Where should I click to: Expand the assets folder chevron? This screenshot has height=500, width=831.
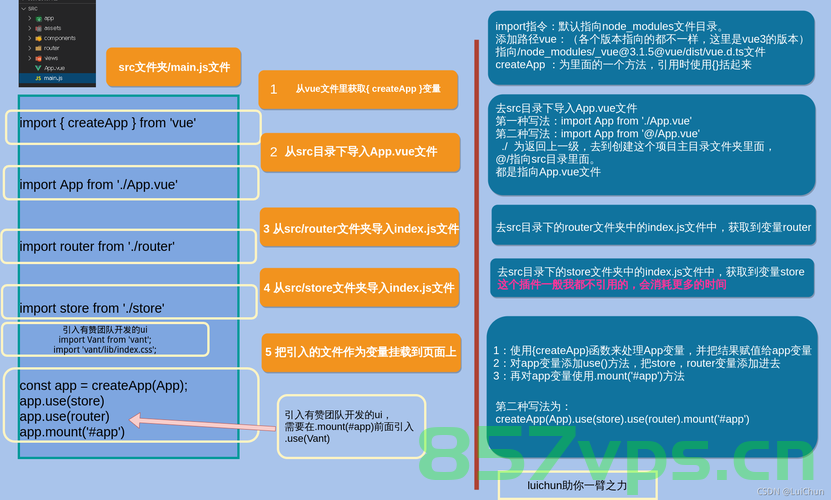tap(30, 29)
